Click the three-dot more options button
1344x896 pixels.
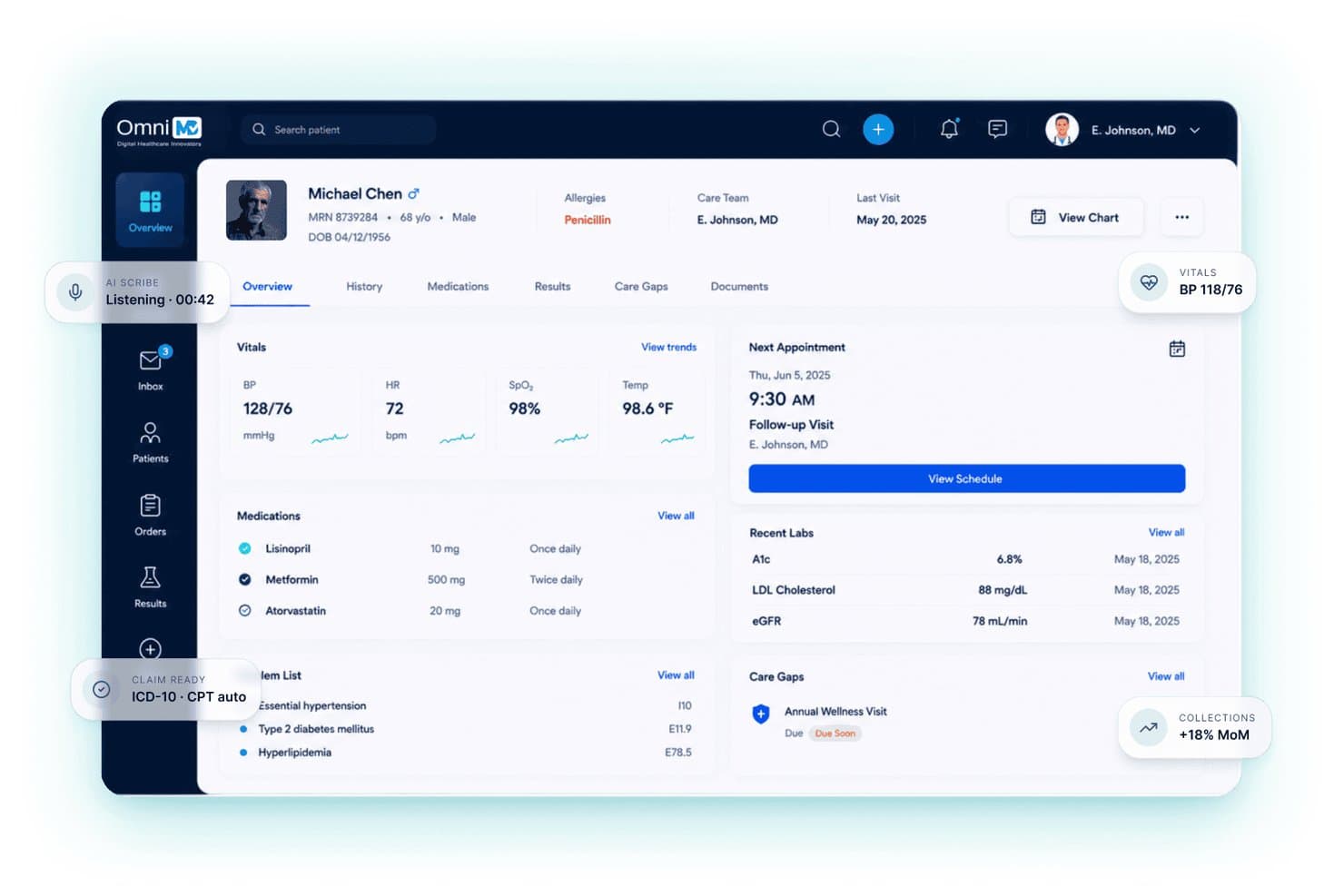point(1181,217)
